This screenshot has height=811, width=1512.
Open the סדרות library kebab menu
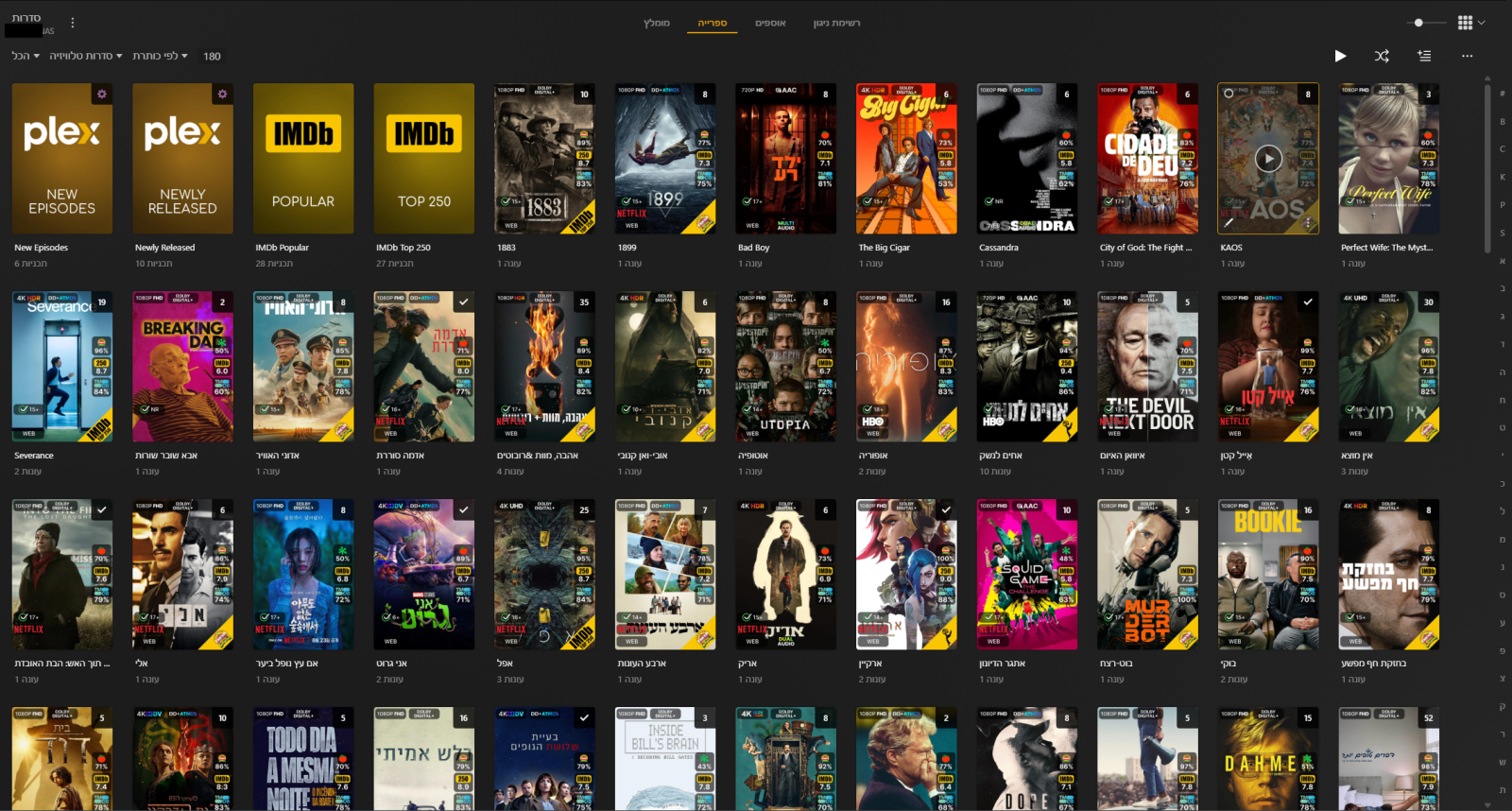point(73,23)
